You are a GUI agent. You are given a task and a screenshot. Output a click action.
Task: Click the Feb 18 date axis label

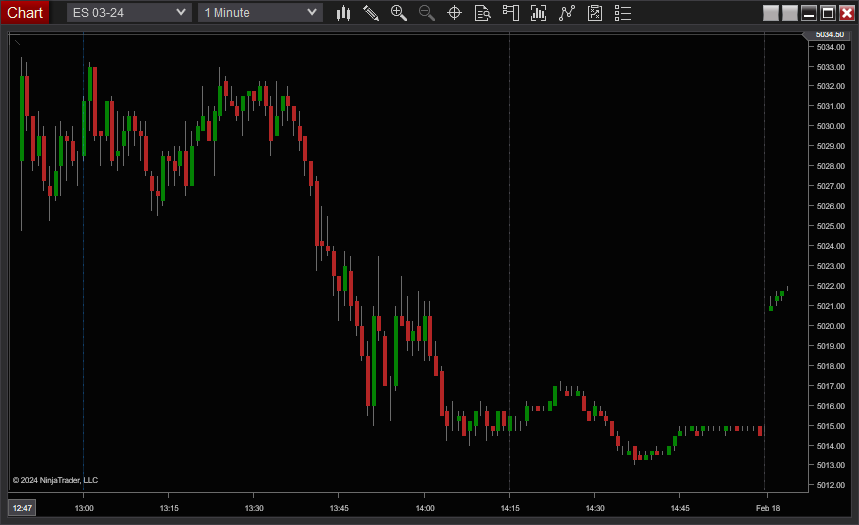click(768, 508)
